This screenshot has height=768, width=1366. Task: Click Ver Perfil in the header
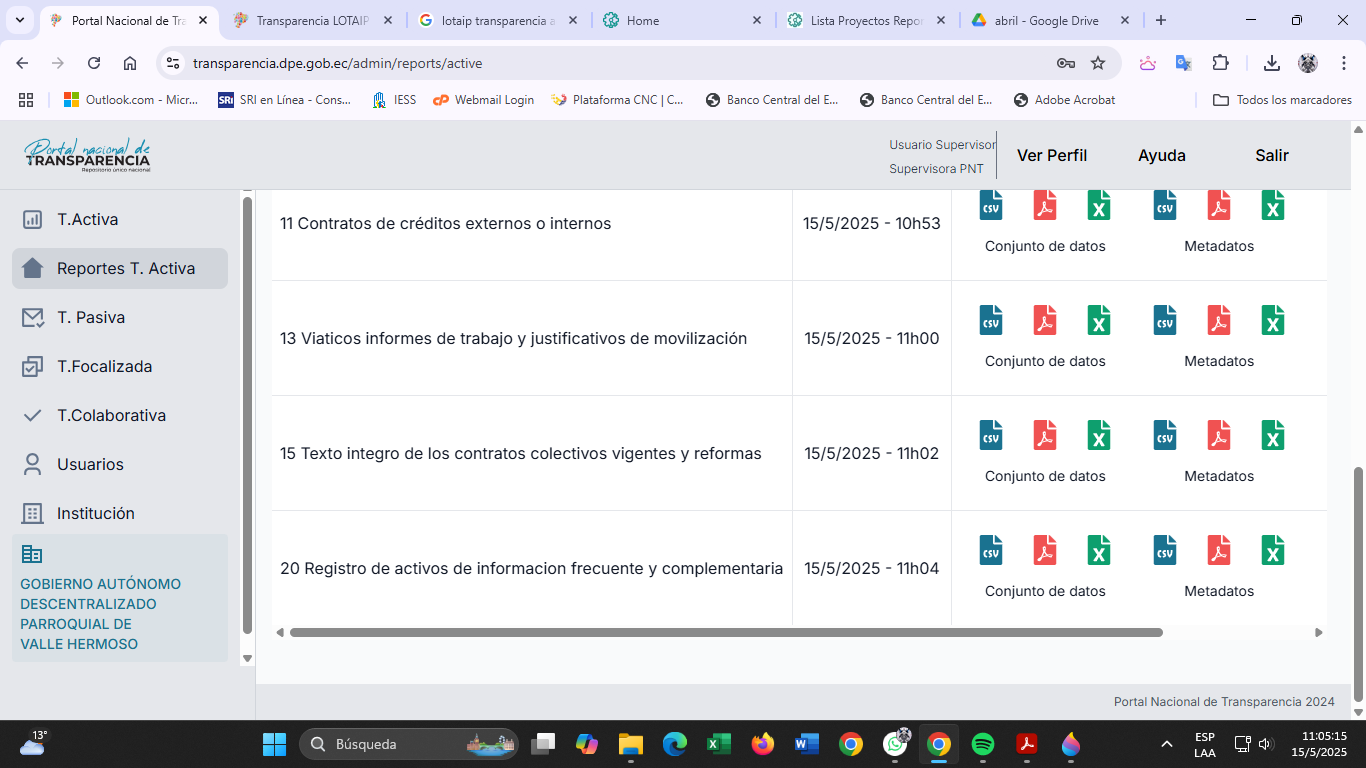1051,155
